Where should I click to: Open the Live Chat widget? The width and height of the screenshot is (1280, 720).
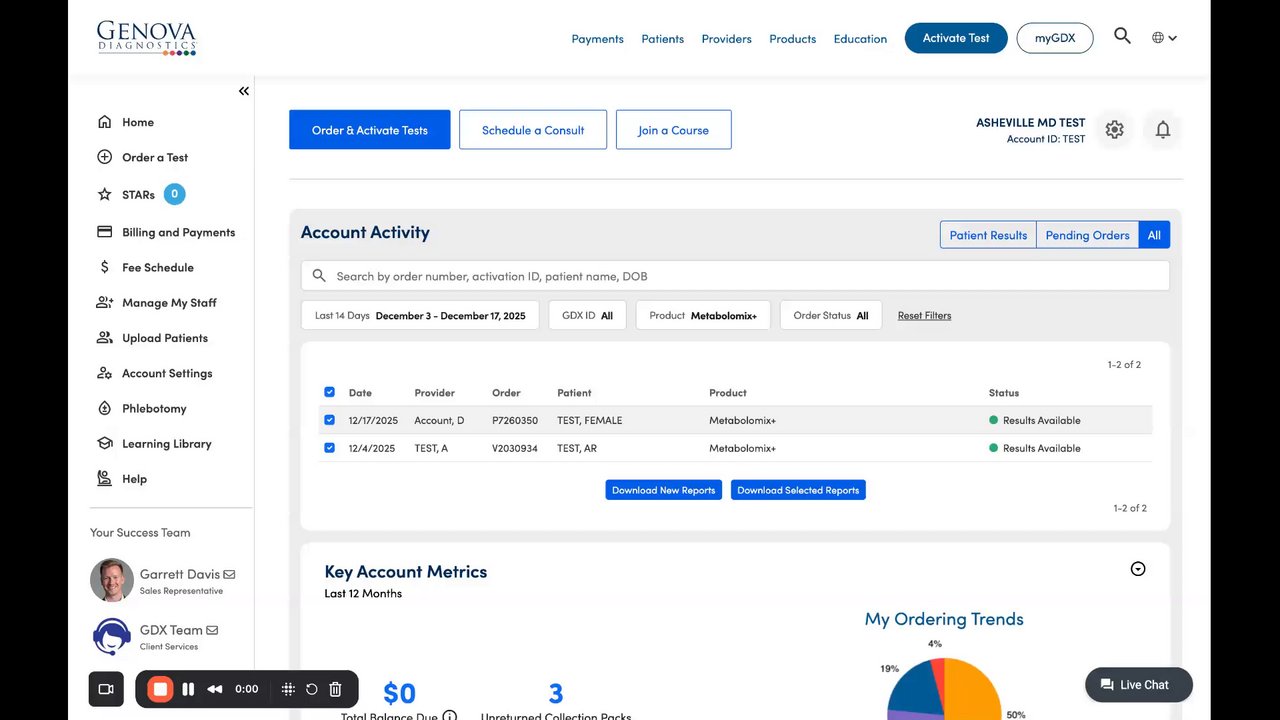pos(1139,685)
